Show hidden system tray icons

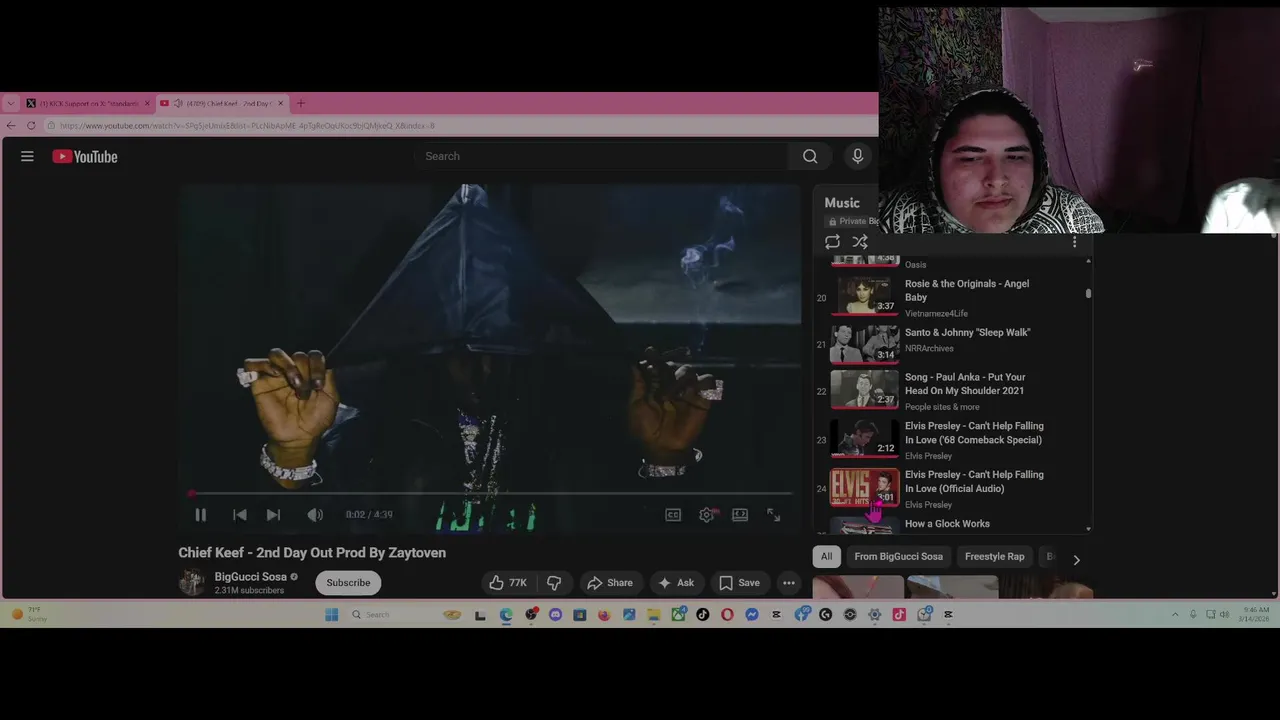tap(1175, 615)
